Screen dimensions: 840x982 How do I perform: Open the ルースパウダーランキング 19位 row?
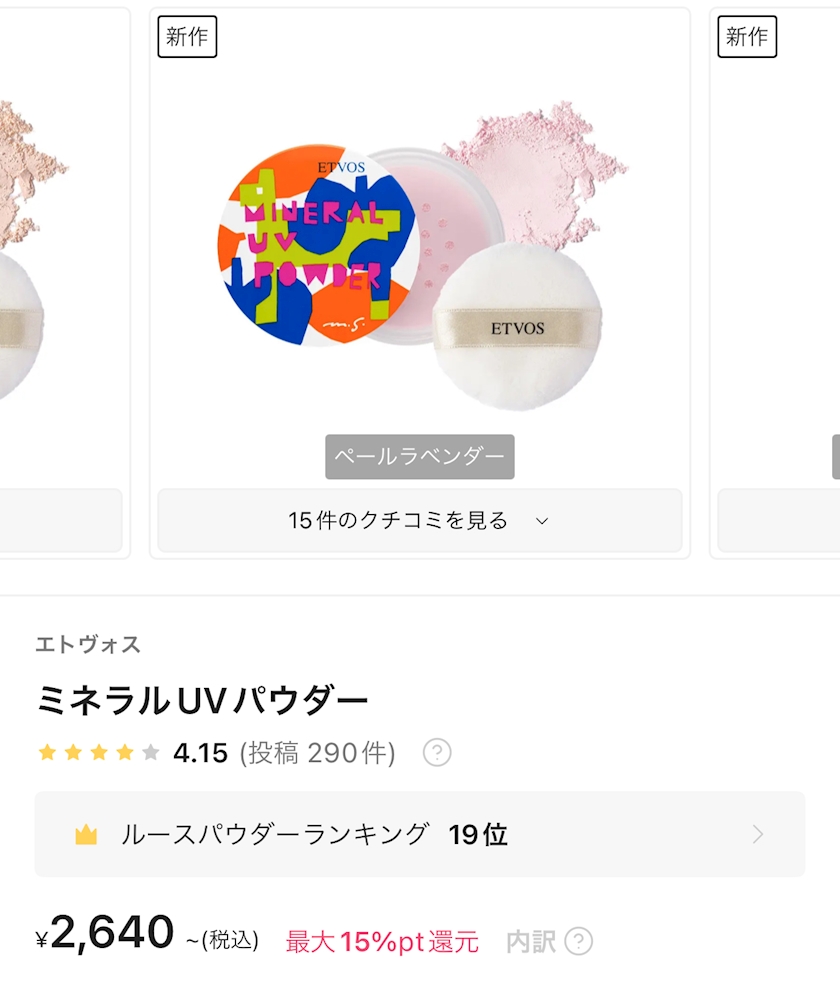(x=419, y=835)
